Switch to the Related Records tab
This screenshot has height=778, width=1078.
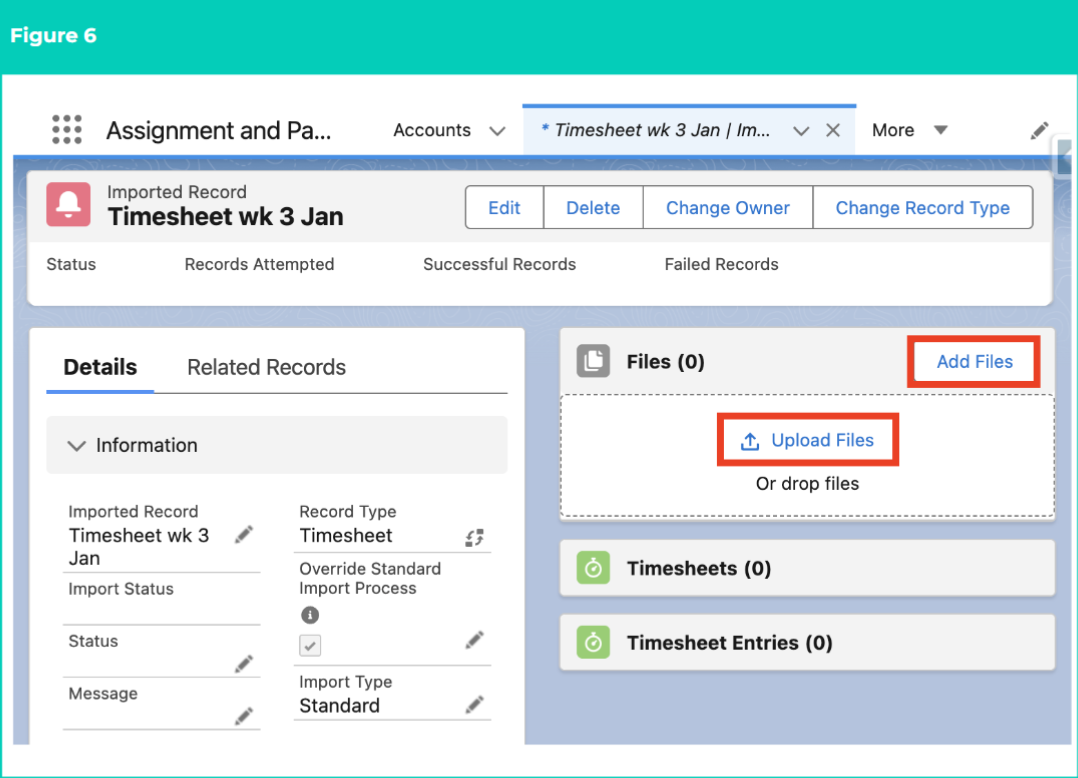coord(266,367)
